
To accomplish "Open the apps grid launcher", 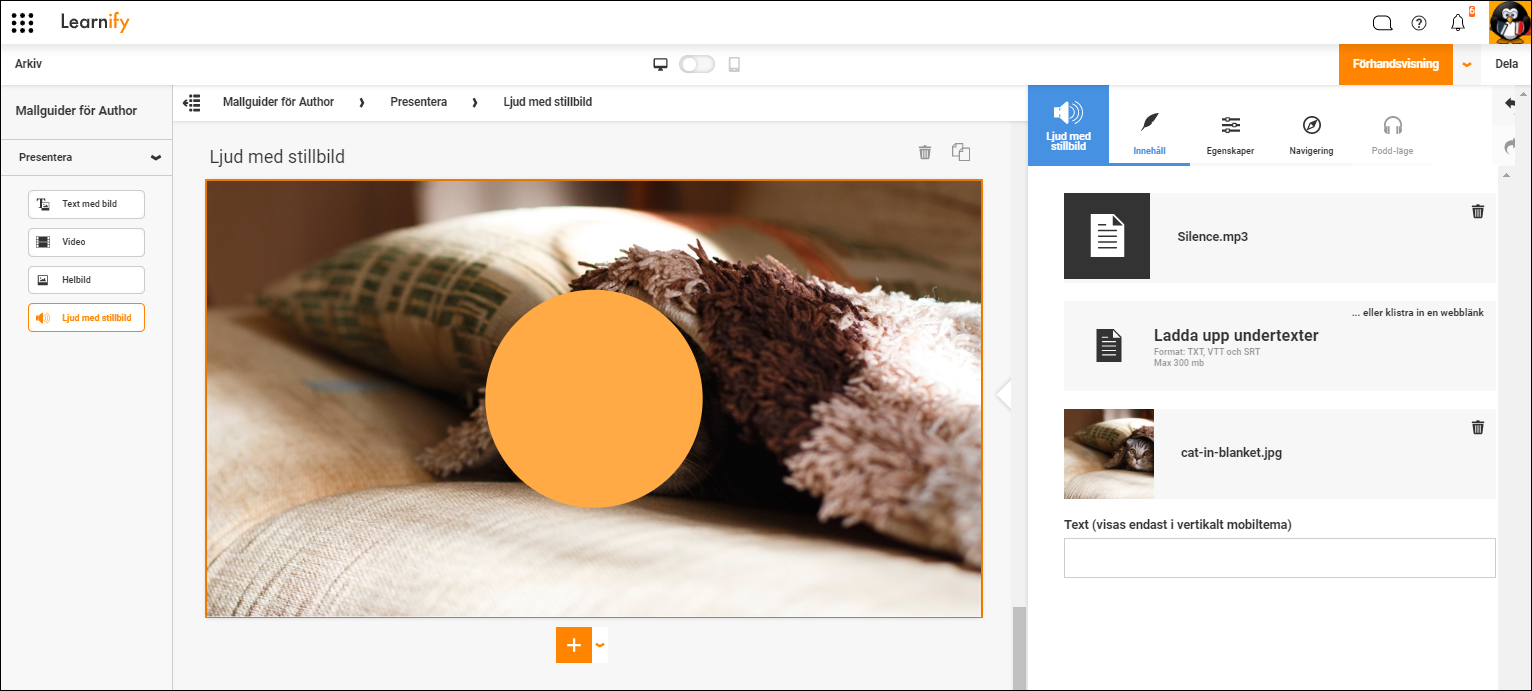I will click(23, 23).
